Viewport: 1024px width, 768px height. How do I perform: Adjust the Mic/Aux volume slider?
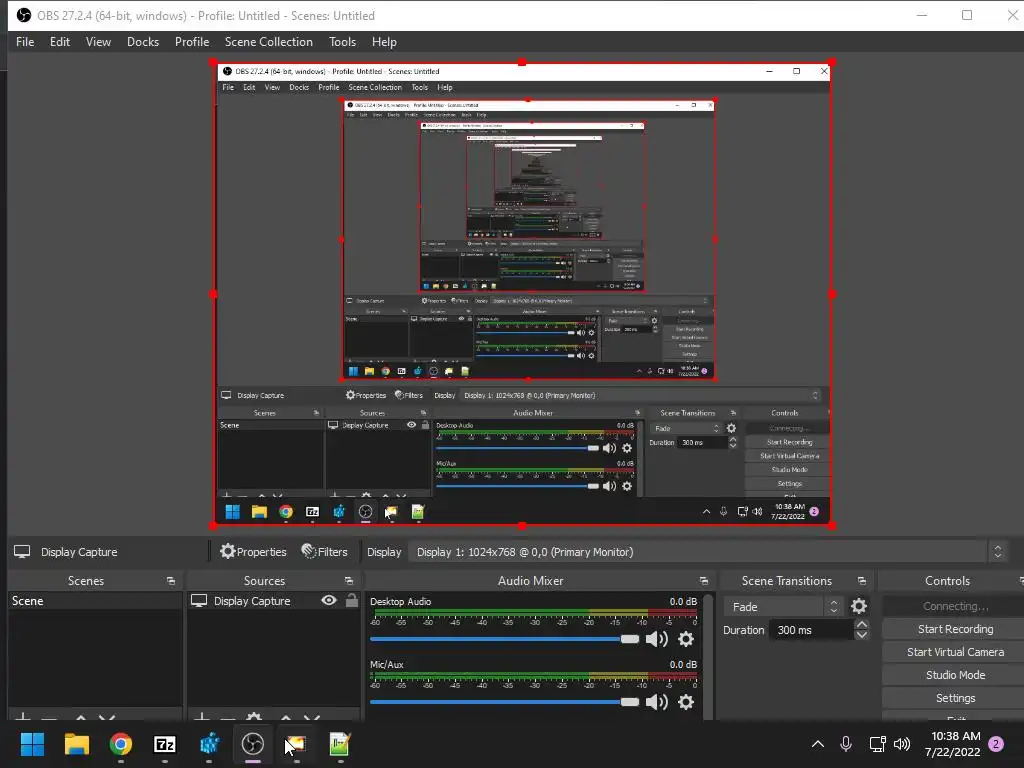pyautogui.click(x=504, y=702)
